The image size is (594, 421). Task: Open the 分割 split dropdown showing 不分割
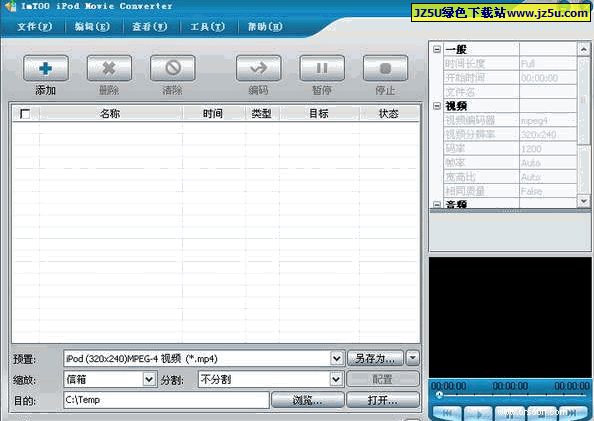[x=336, y=379]
